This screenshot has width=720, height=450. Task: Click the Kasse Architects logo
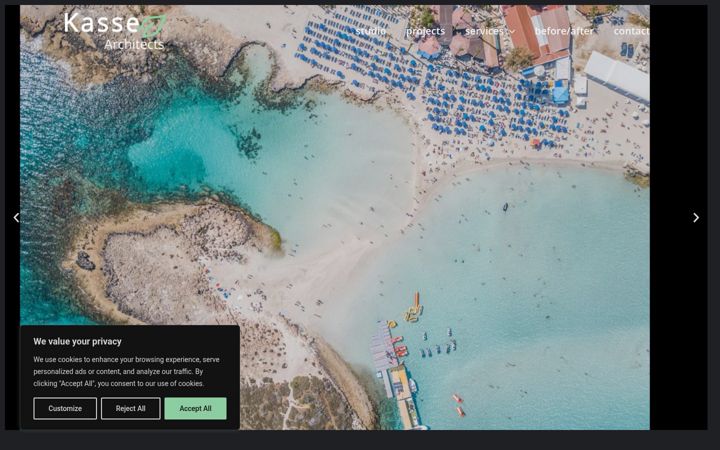point(115,31)
